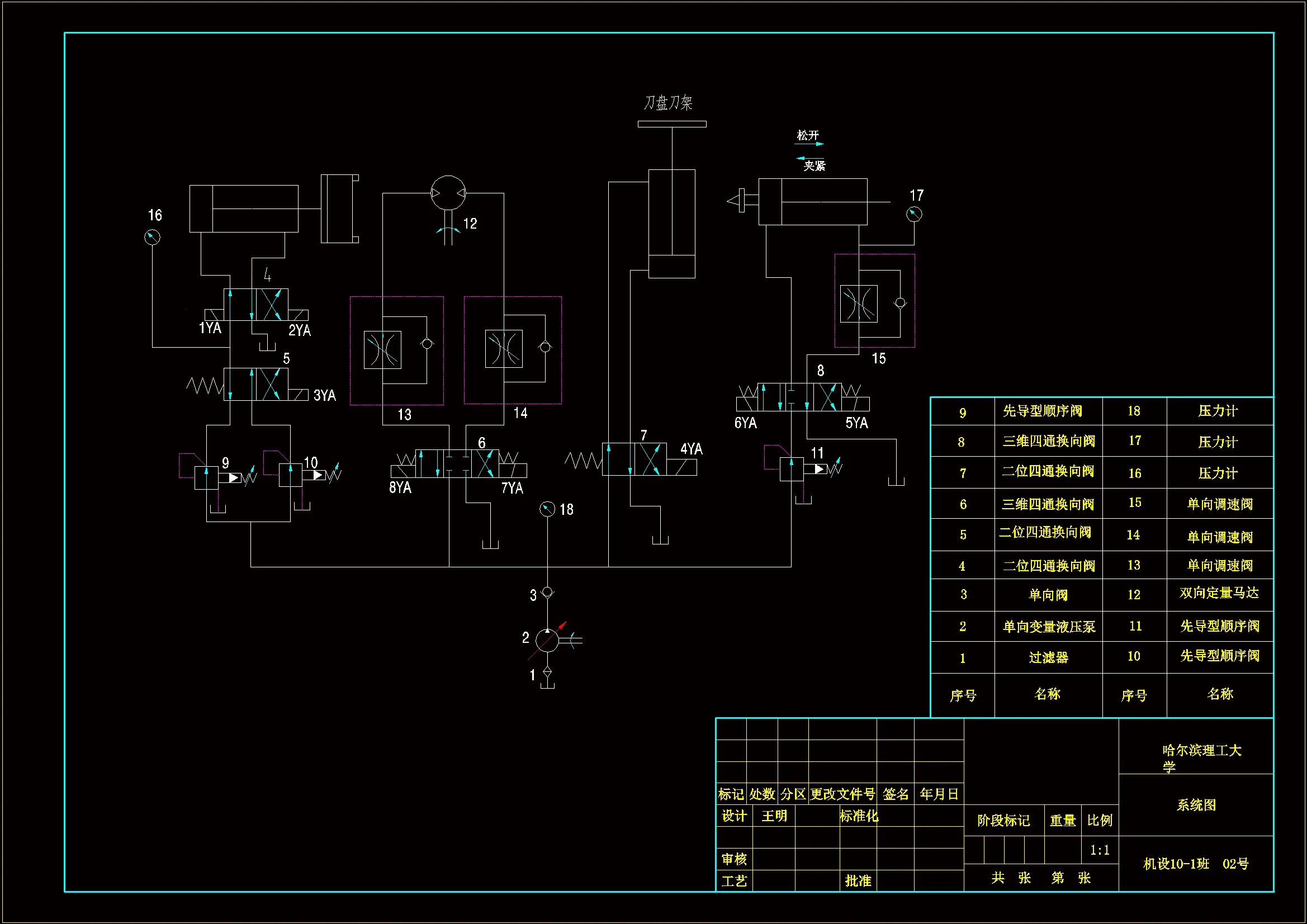Select the 4YA solenoid label text
The image size is (1307, 924).
[691, 449]
